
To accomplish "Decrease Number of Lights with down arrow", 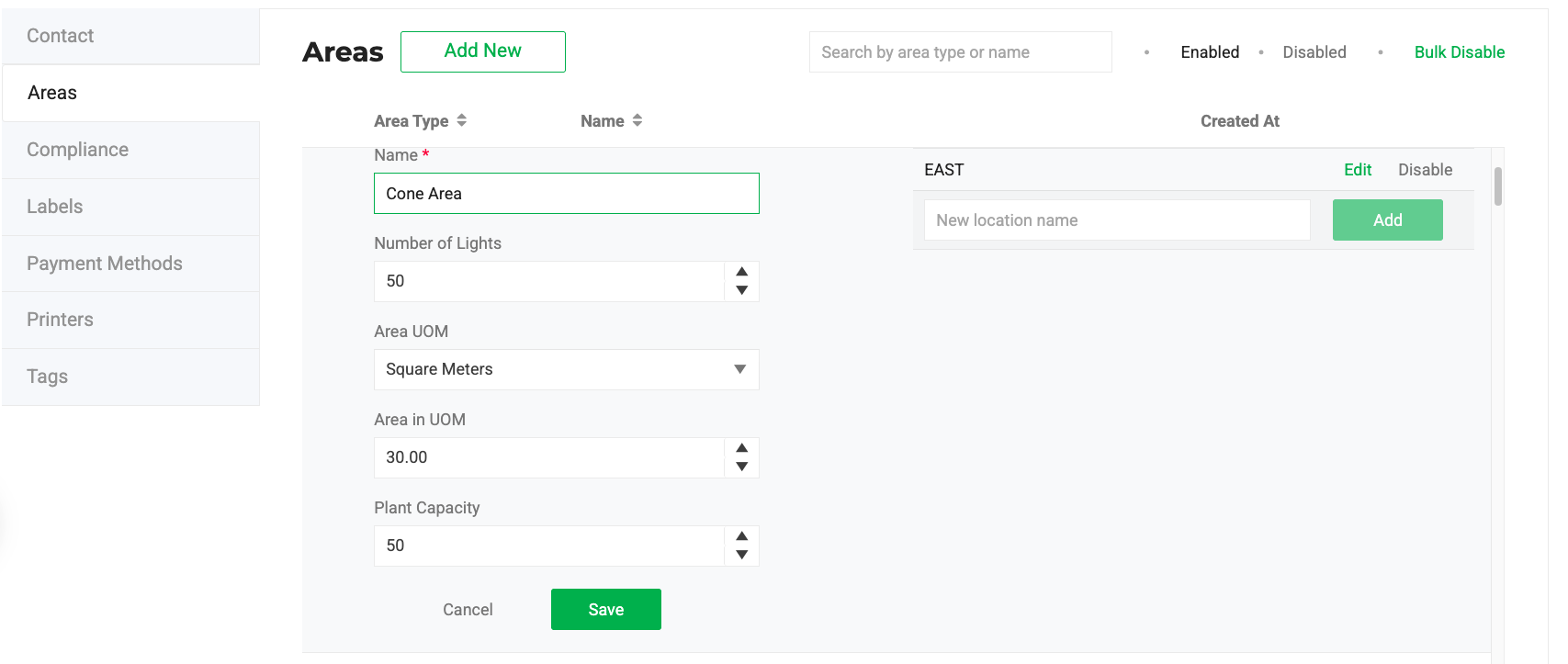I will click(741, 290).
